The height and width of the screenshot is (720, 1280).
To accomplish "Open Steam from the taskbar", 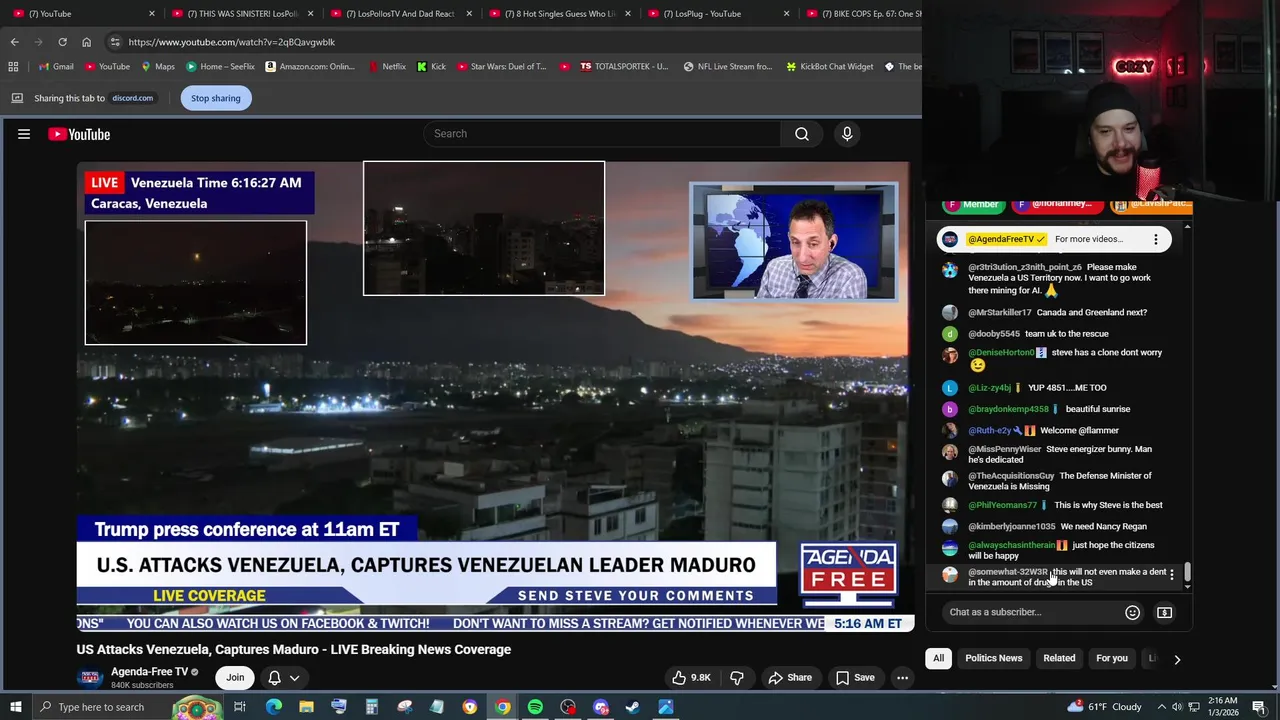I will coord(633,707).
